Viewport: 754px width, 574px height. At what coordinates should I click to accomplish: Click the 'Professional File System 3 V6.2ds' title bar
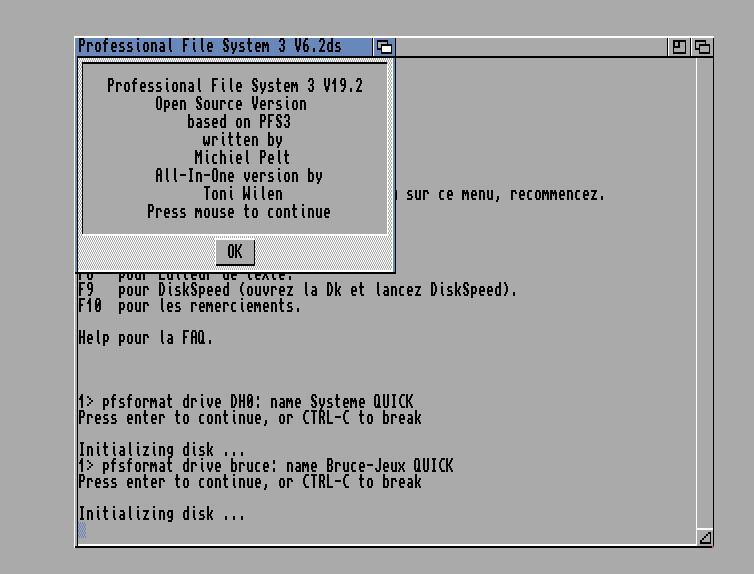210,46
